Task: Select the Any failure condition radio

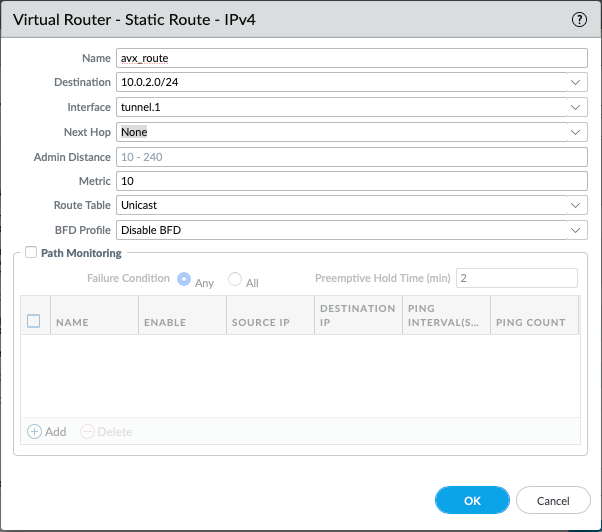Action: tap(184, 279)
